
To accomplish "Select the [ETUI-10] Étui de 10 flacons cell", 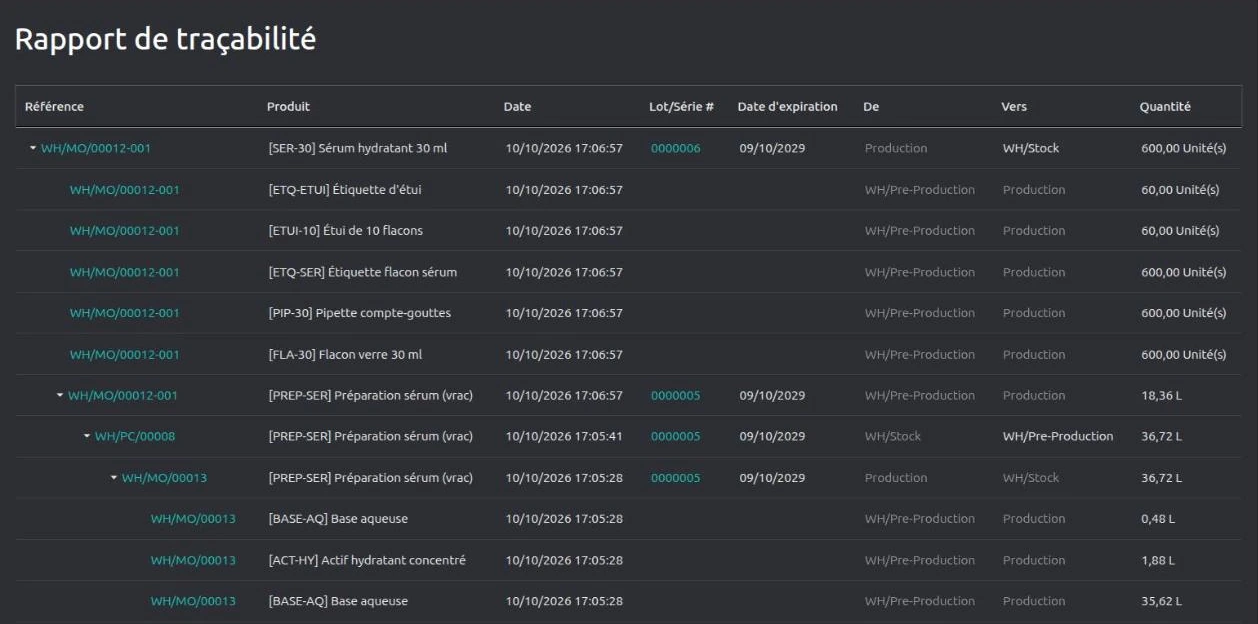I will (346, 231).
